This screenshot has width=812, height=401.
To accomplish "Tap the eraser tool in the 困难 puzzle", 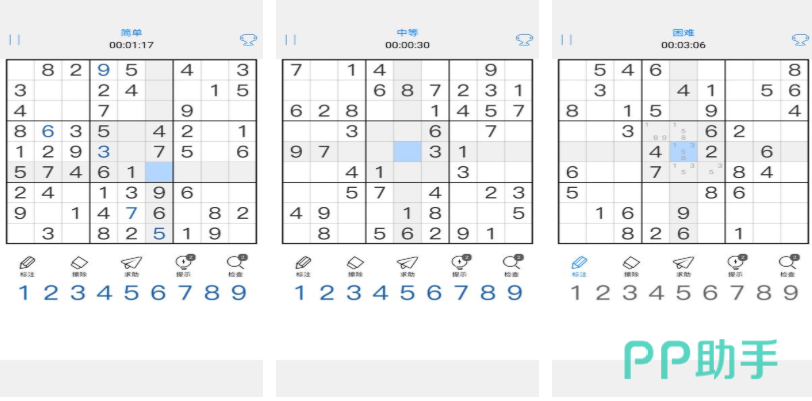I will [x=631, y=266].
